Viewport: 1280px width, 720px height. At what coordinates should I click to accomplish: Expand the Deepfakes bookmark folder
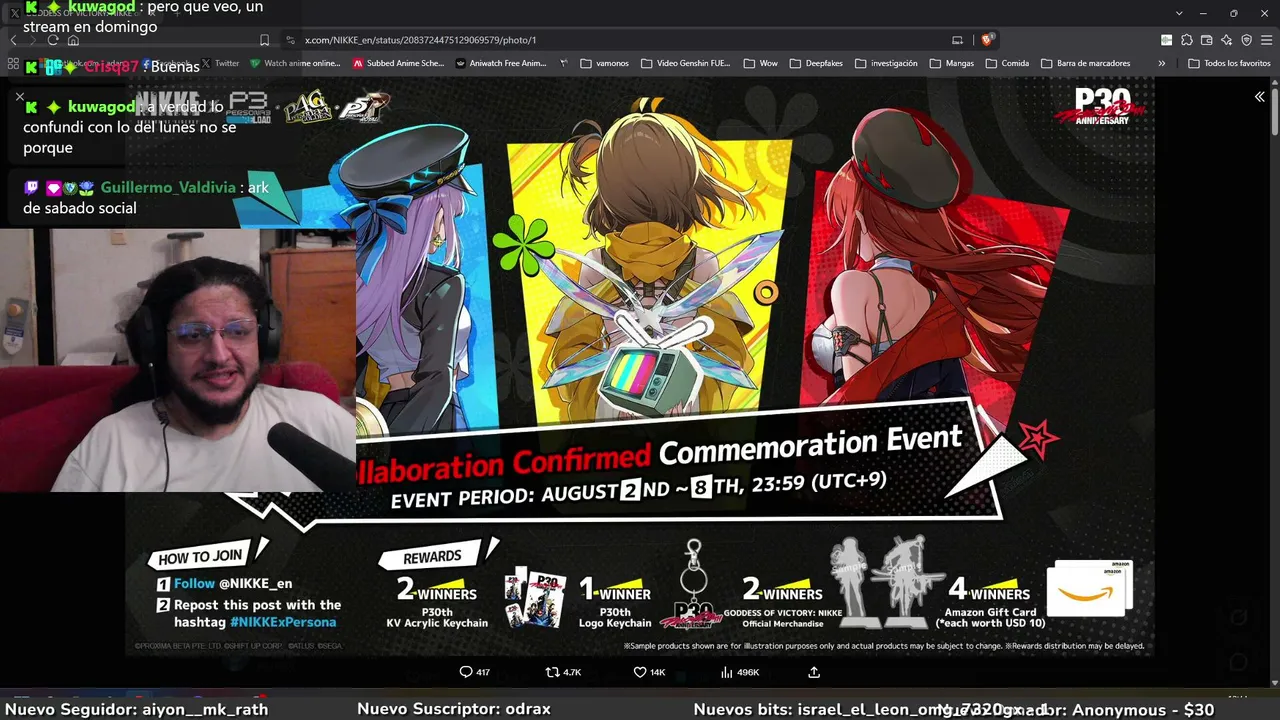(814, 63)
